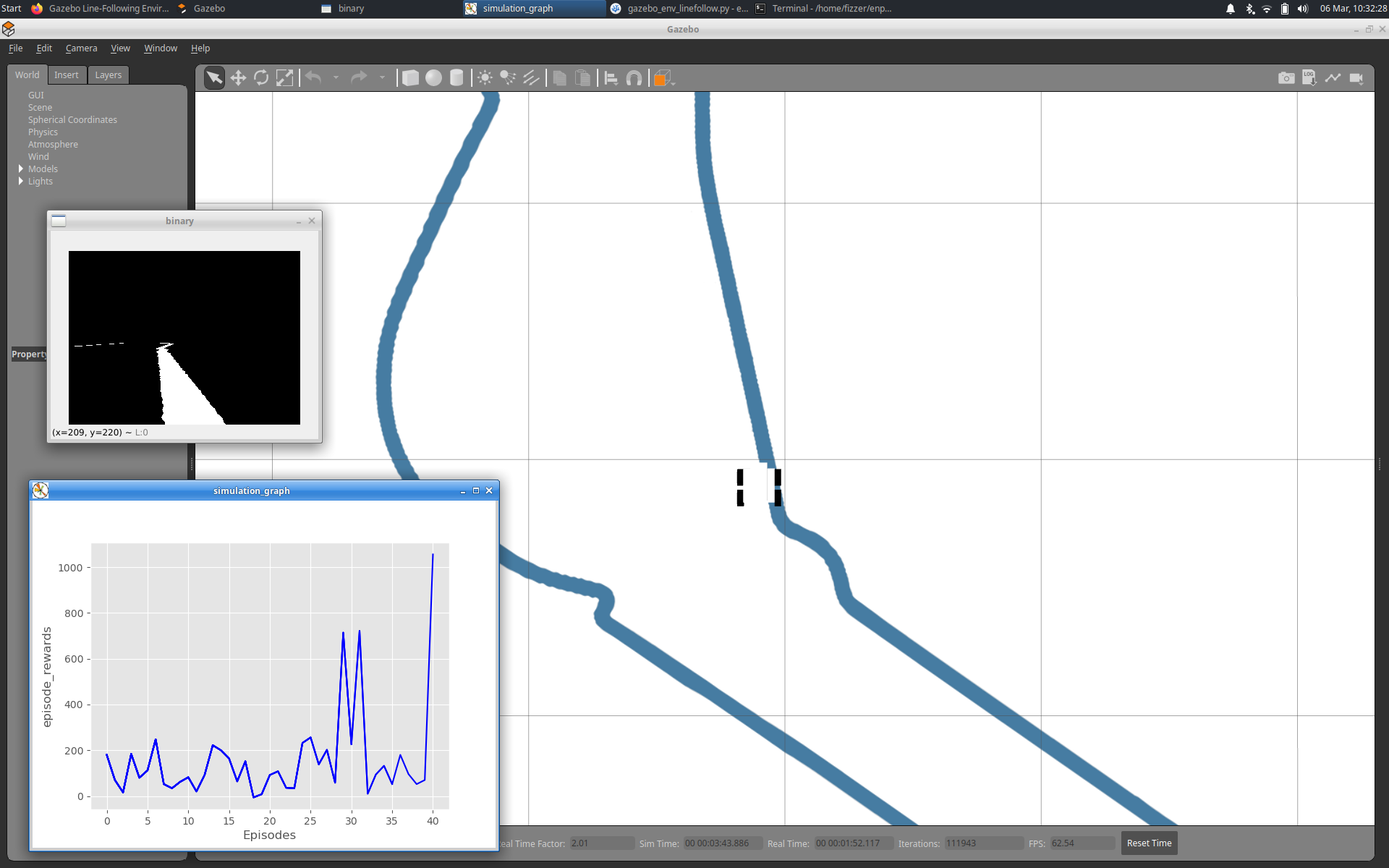The image size is (1389, 868).
Task: Insert a cylinder shape
Action: (x=456, y=78)
